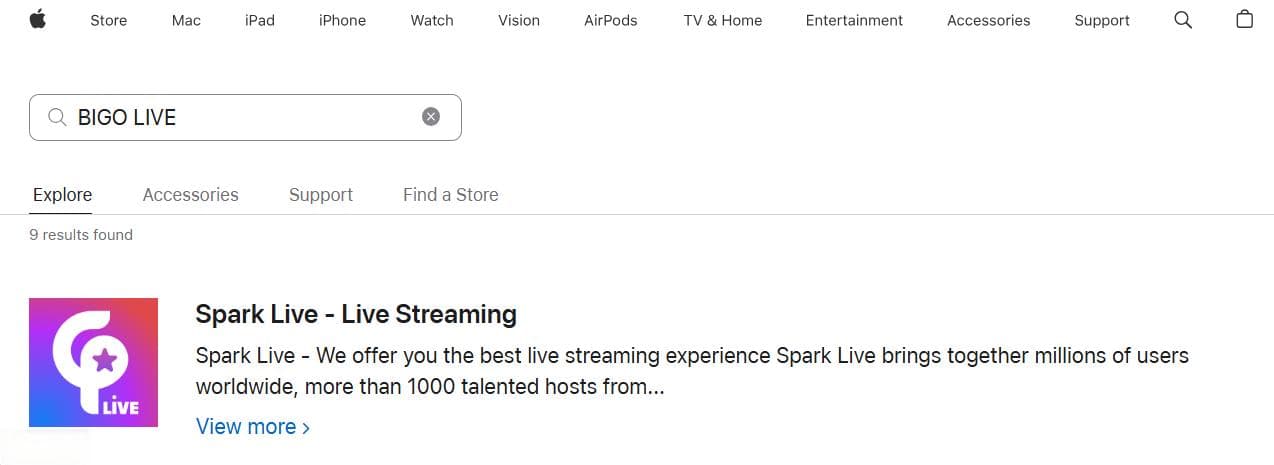Click the View more link

click(x=253, y=427)
